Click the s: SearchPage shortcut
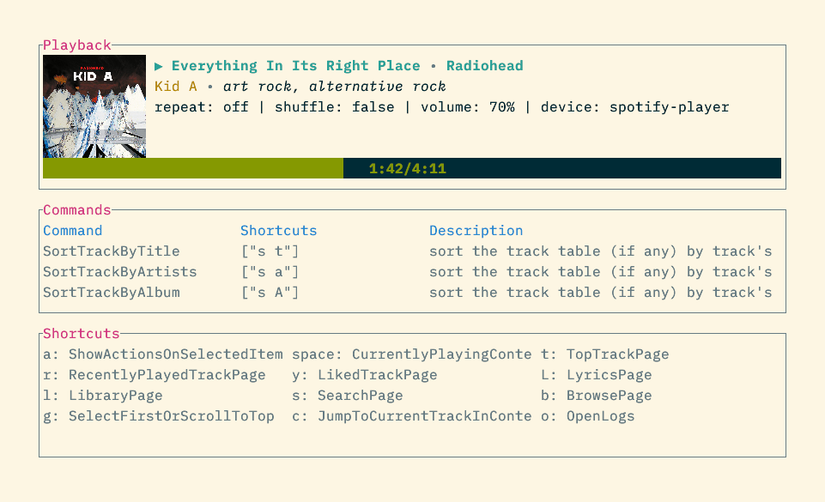 pos(348,396)
